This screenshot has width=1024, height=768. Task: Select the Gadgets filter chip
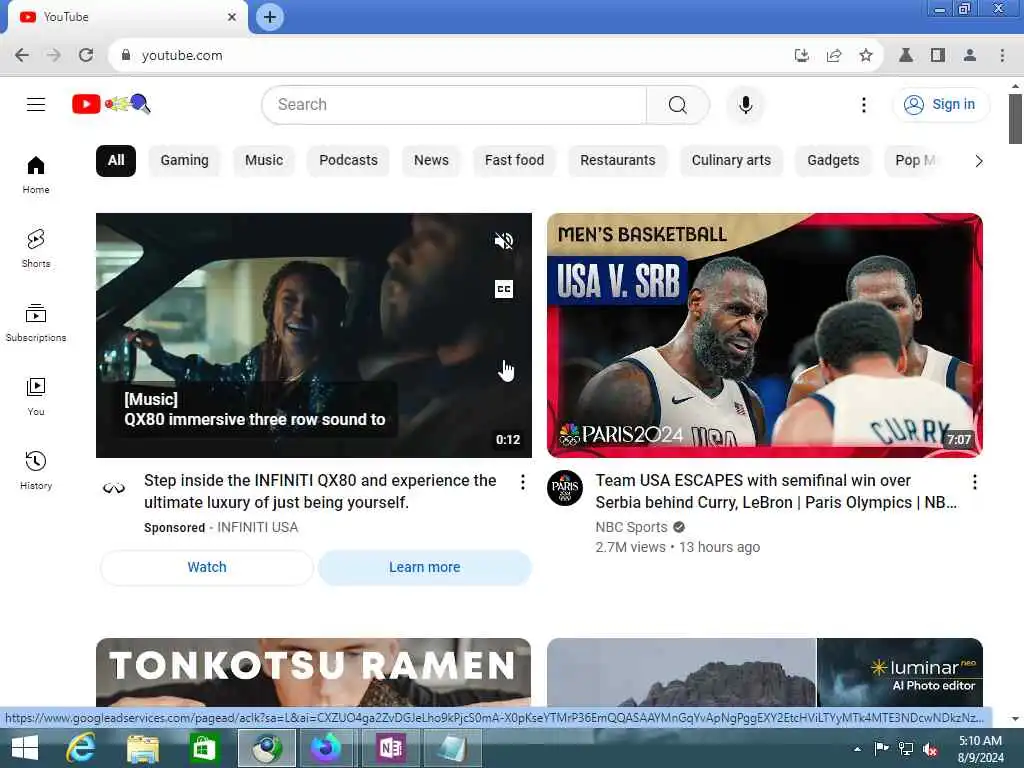(833, 161)
